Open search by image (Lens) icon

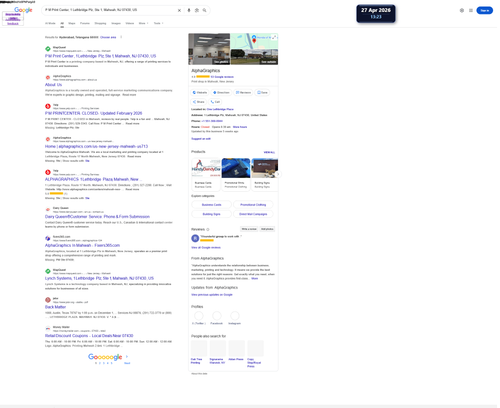(x=197, y=10)
